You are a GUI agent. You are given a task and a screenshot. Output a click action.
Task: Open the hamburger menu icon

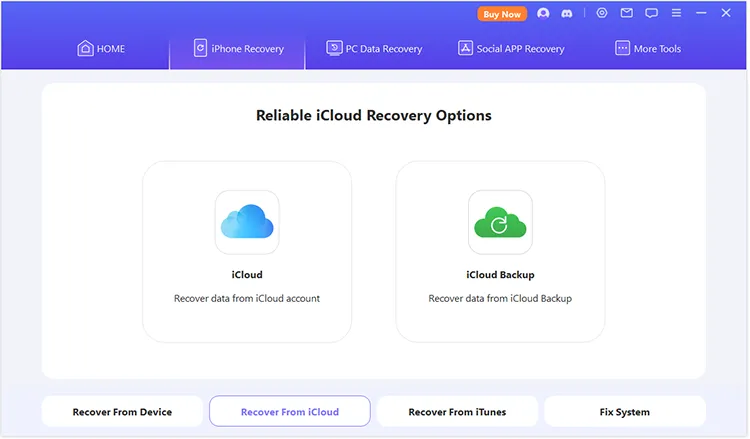(676, 13)
